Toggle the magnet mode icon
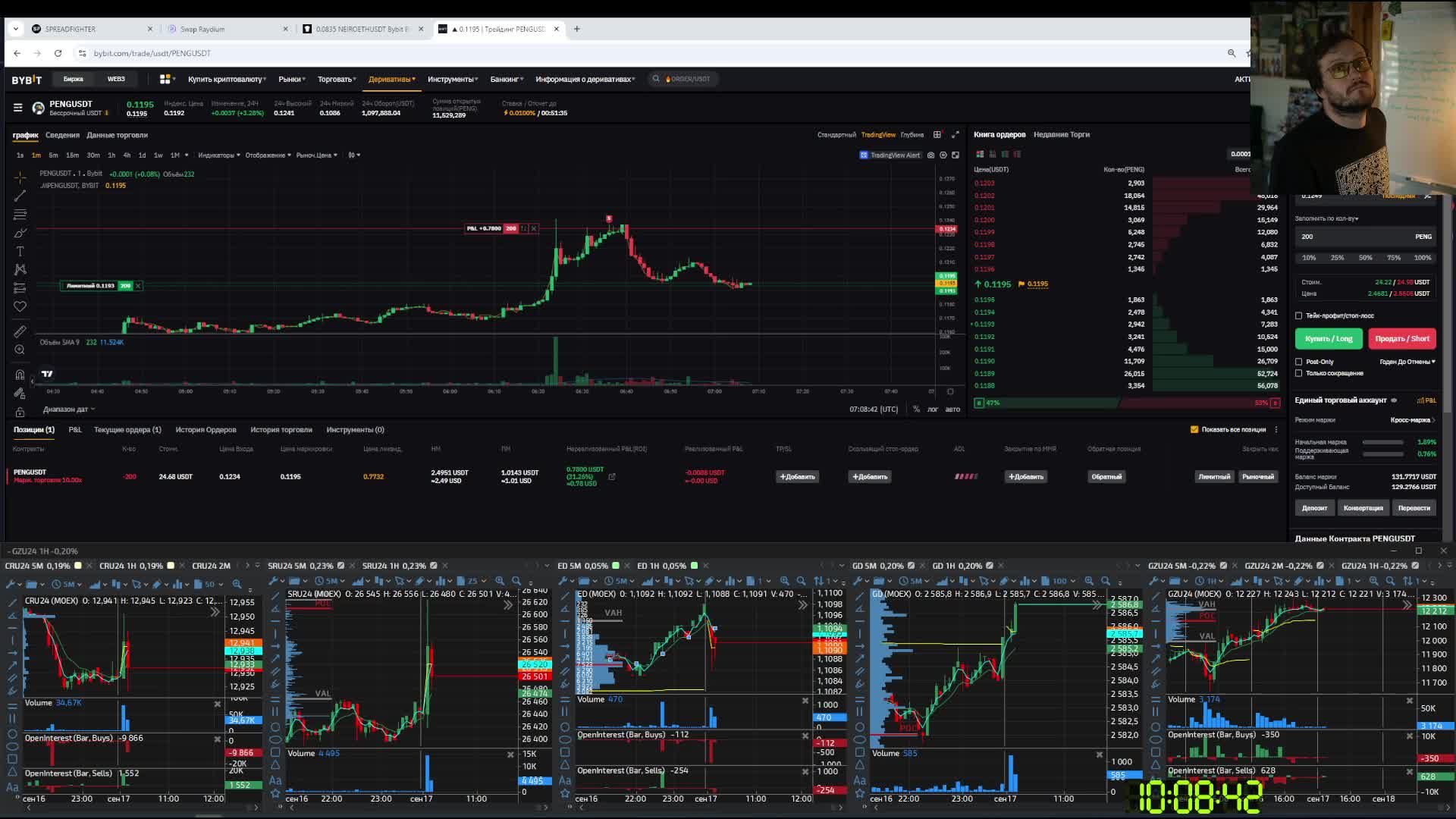1456x819 pixels. [x=20, y=375]
